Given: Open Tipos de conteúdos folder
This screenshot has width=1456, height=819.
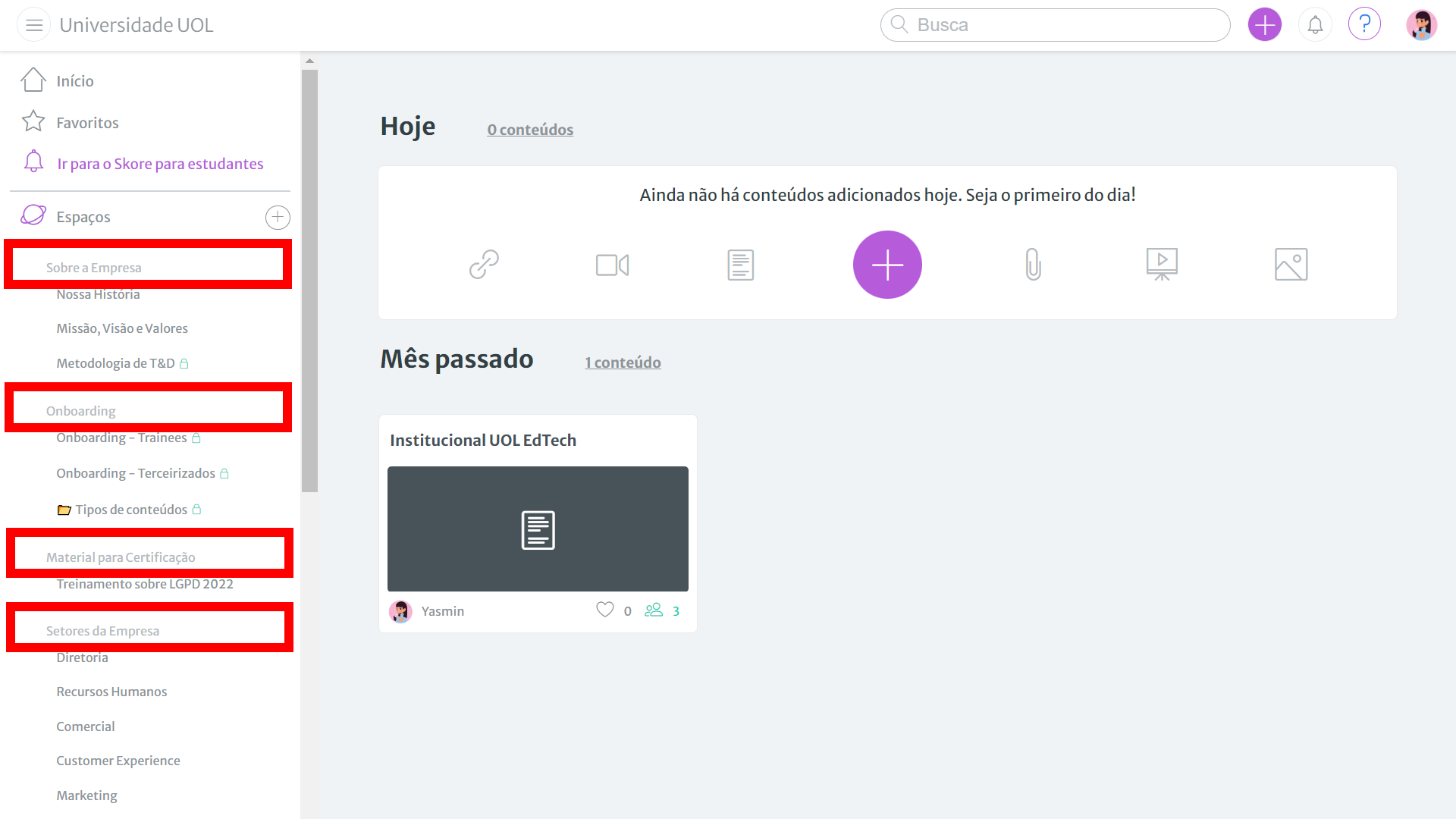Looking at the screenshot, I should coord(131,510).
